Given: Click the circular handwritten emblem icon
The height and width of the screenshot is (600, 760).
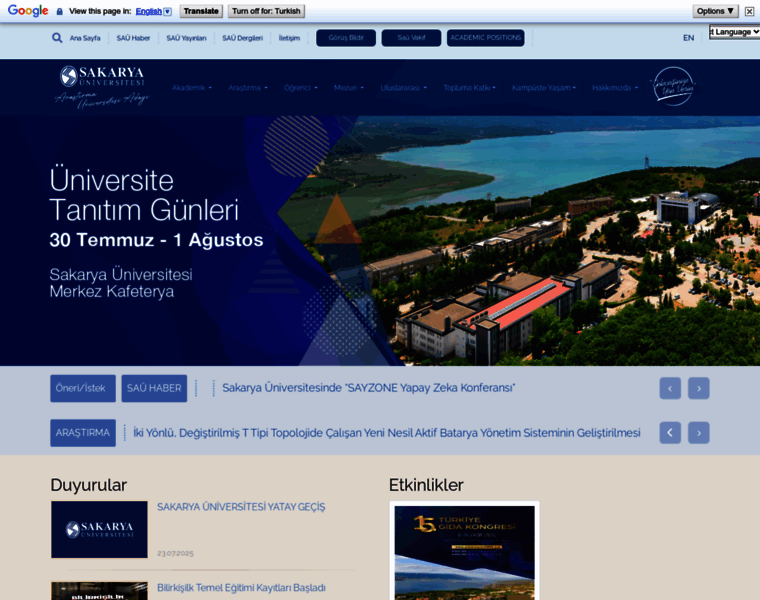Looking at the screenshot, I should [x=673, y=86].
